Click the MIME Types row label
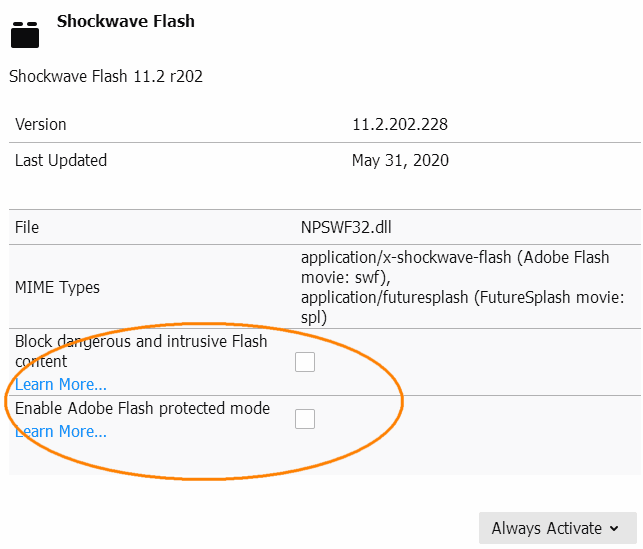 point(57,287)
